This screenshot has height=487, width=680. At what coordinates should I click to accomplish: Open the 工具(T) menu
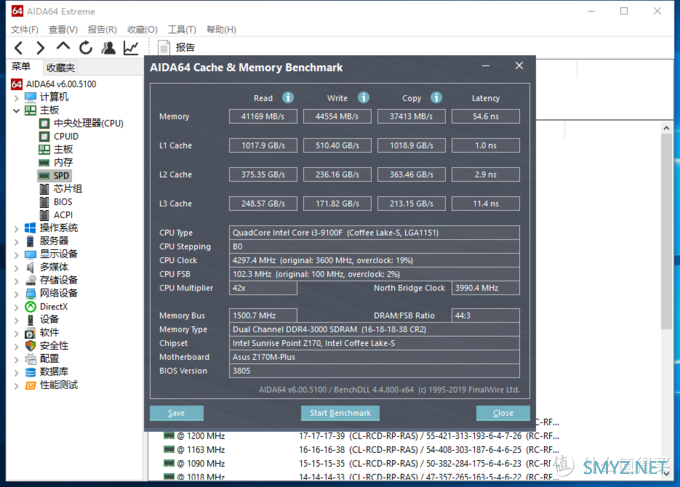tap(182, 29)
